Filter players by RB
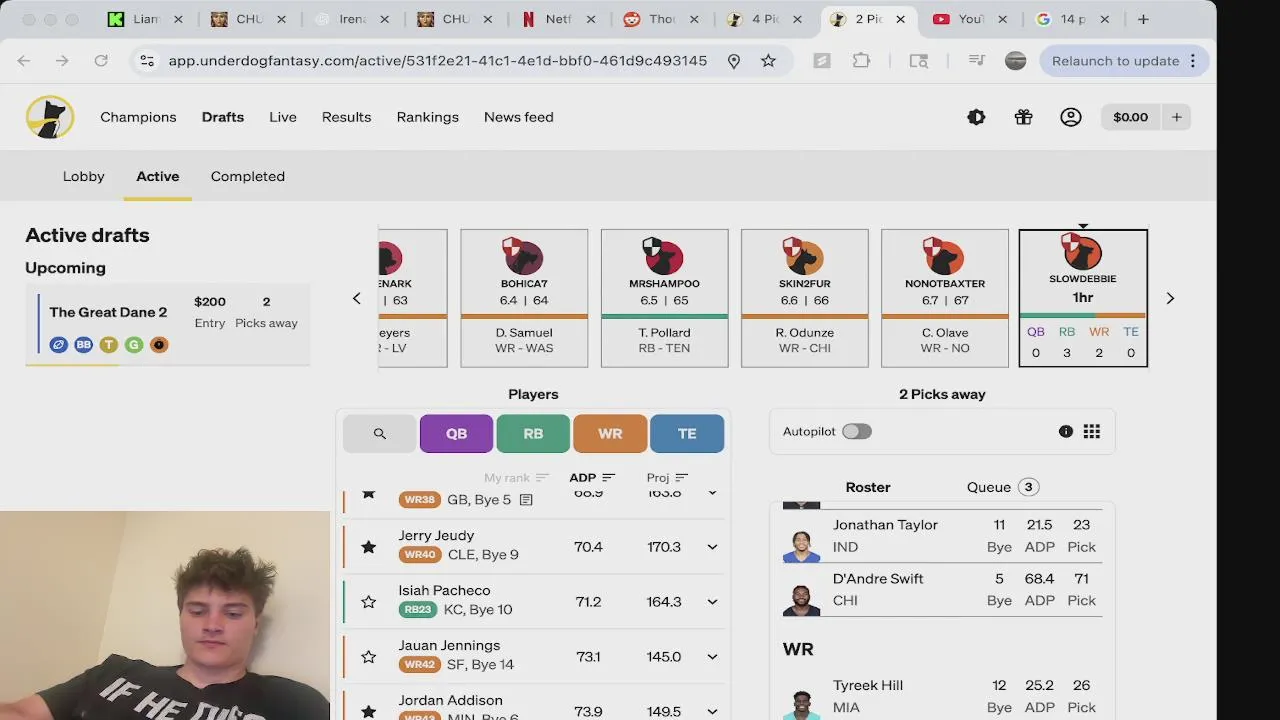1280x720 pixels. 533,433
